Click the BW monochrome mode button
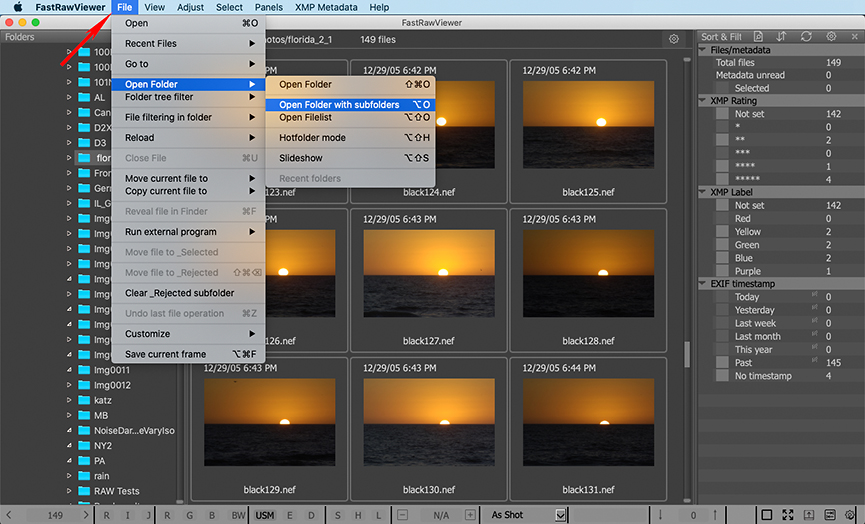The height and width of the screenshot is (524, 865). [x=237, y=515]
